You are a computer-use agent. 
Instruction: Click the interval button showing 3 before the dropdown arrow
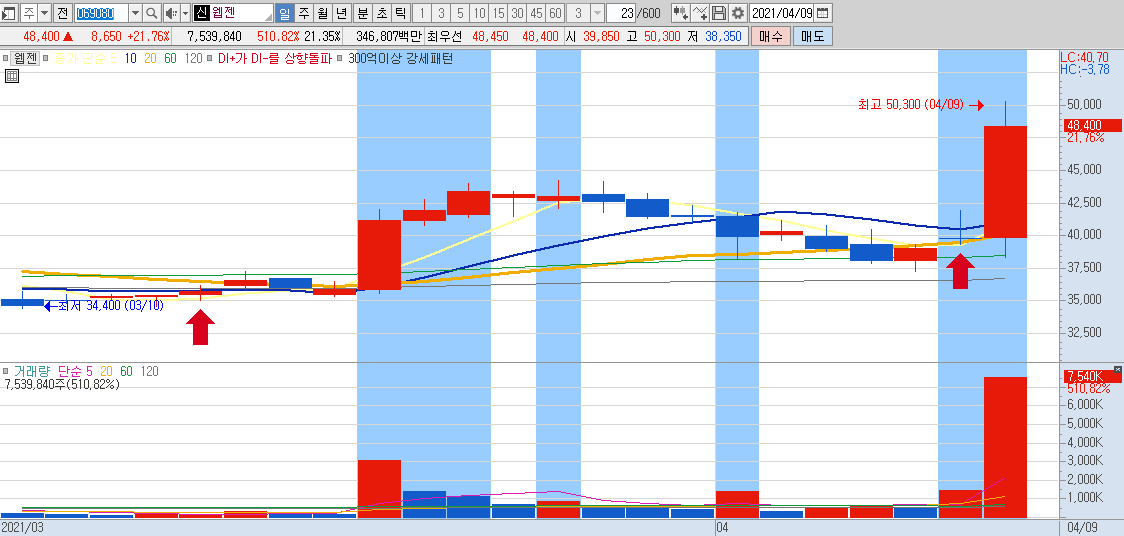[578, 13]
